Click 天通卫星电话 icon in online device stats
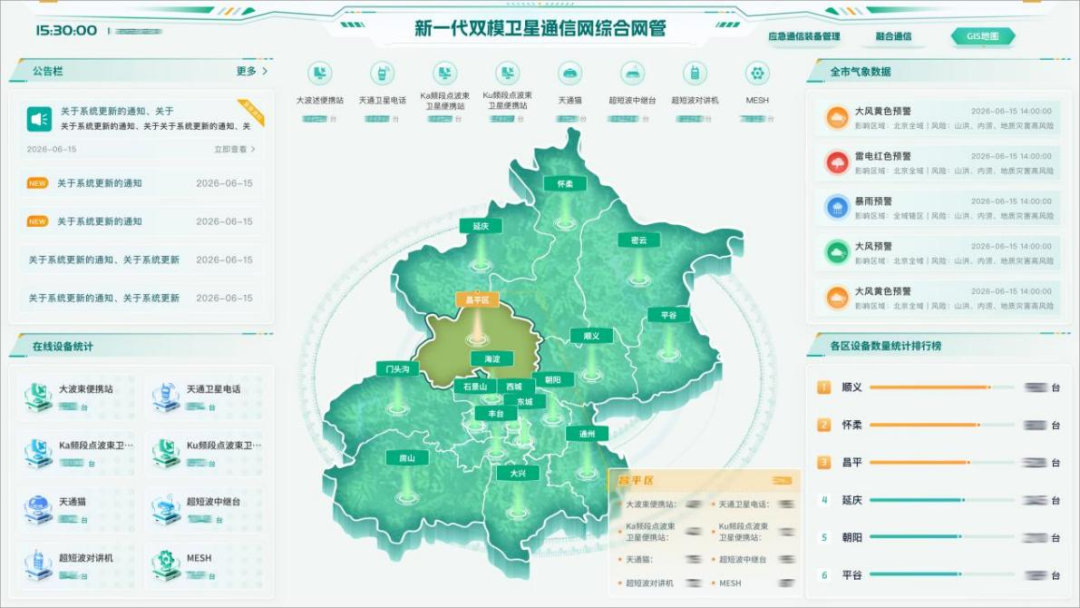Viewport: 1080px width, 608px height. (165, 397)
